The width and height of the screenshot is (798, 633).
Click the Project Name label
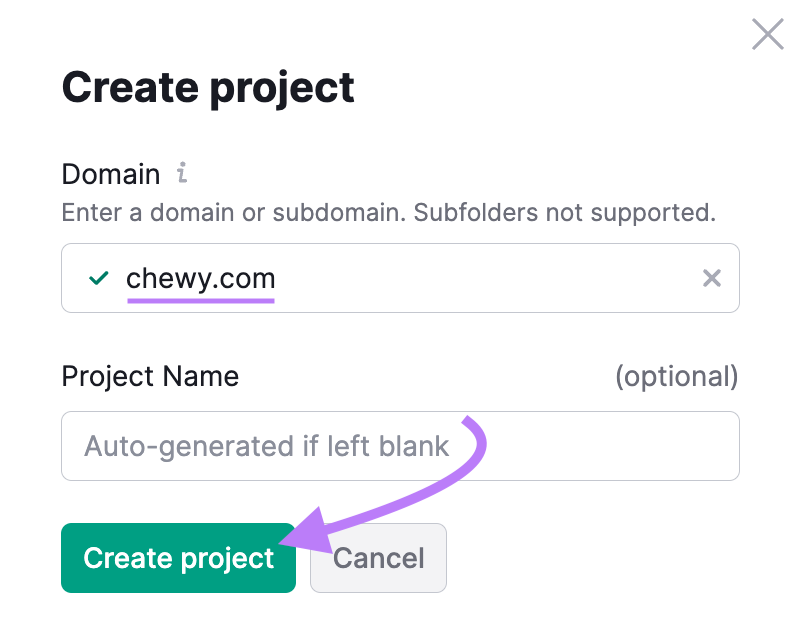(x=150, y=377)
